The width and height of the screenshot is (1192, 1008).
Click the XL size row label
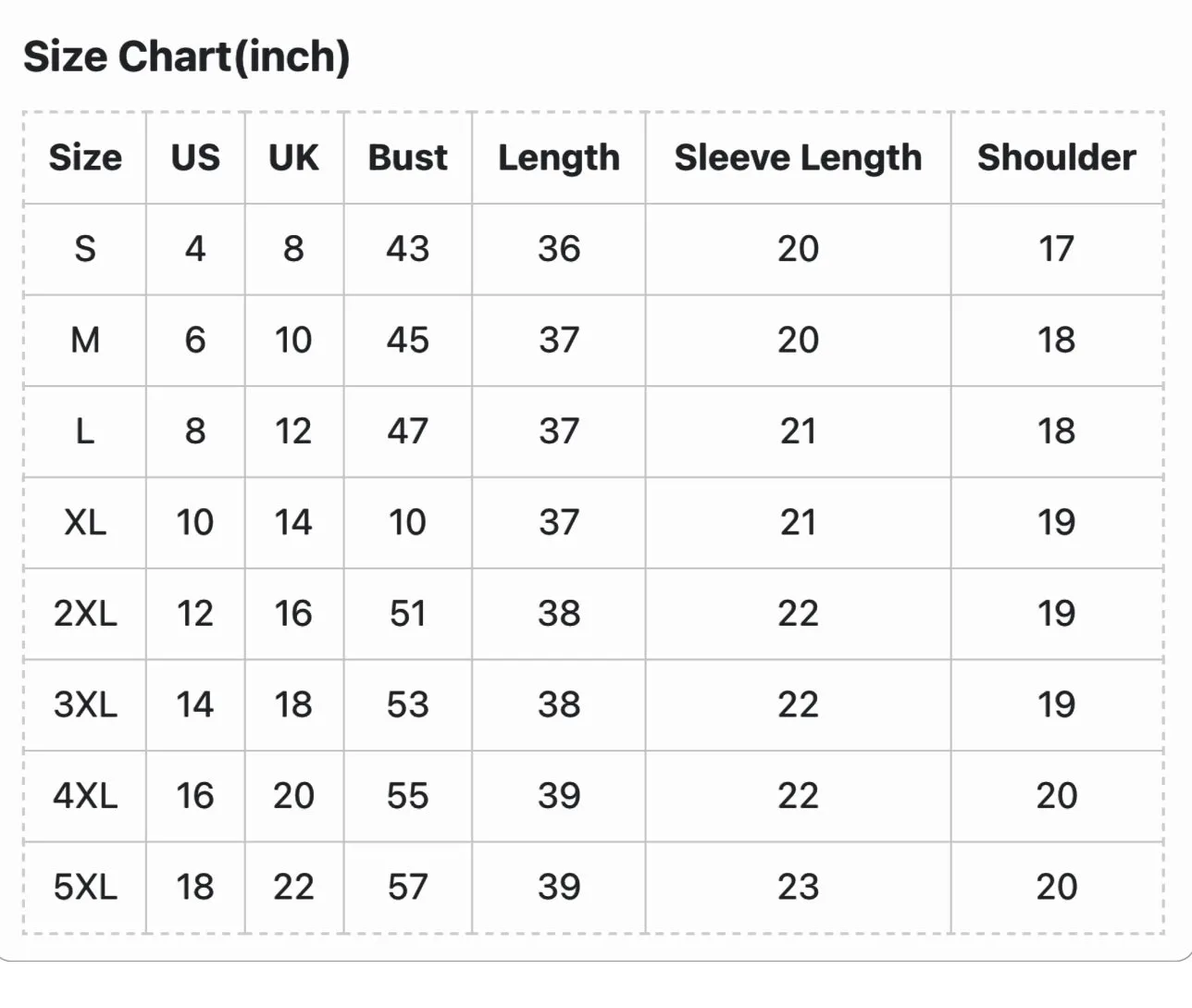pyautogui.click(x=85, y=522)
